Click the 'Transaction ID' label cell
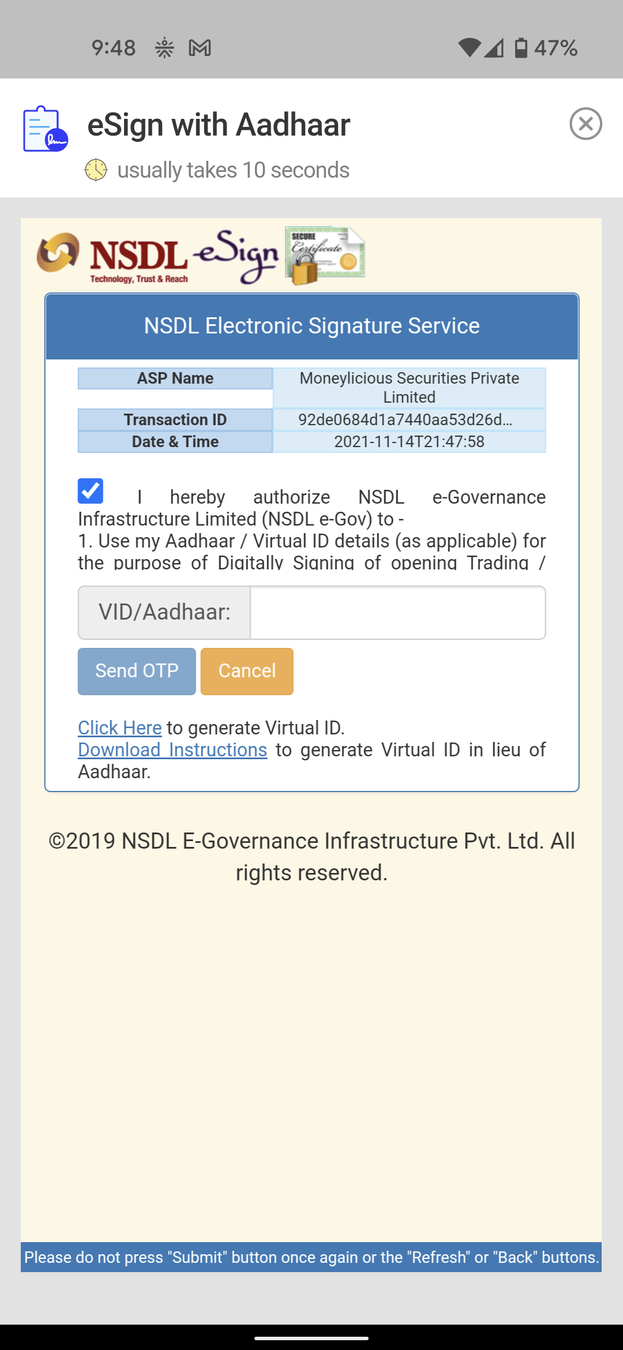This screenshot has height=1350, width=623. point(175,420)
